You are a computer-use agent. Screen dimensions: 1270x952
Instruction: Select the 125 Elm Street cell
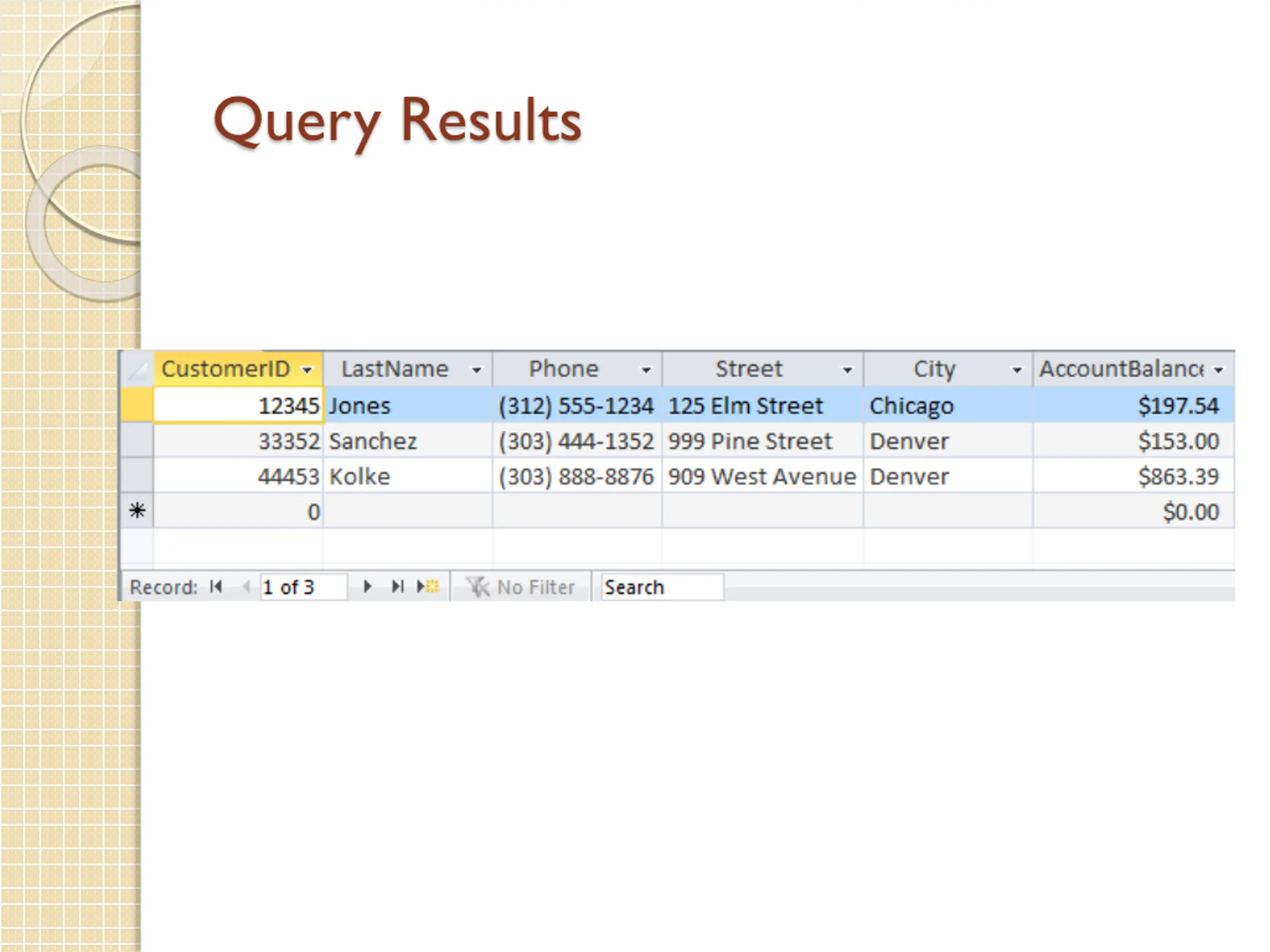[x=762, y=405]
